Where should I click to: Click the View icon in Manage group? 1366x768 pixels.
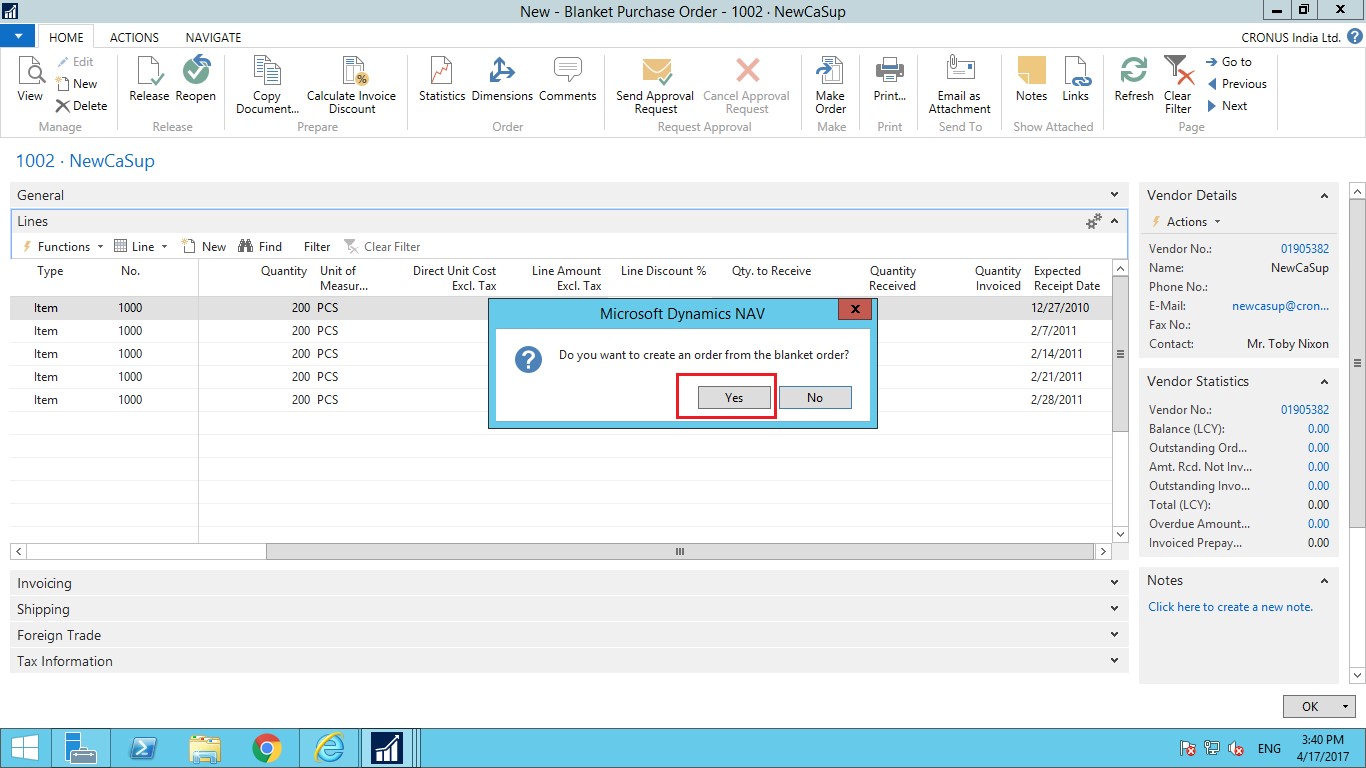30,80
